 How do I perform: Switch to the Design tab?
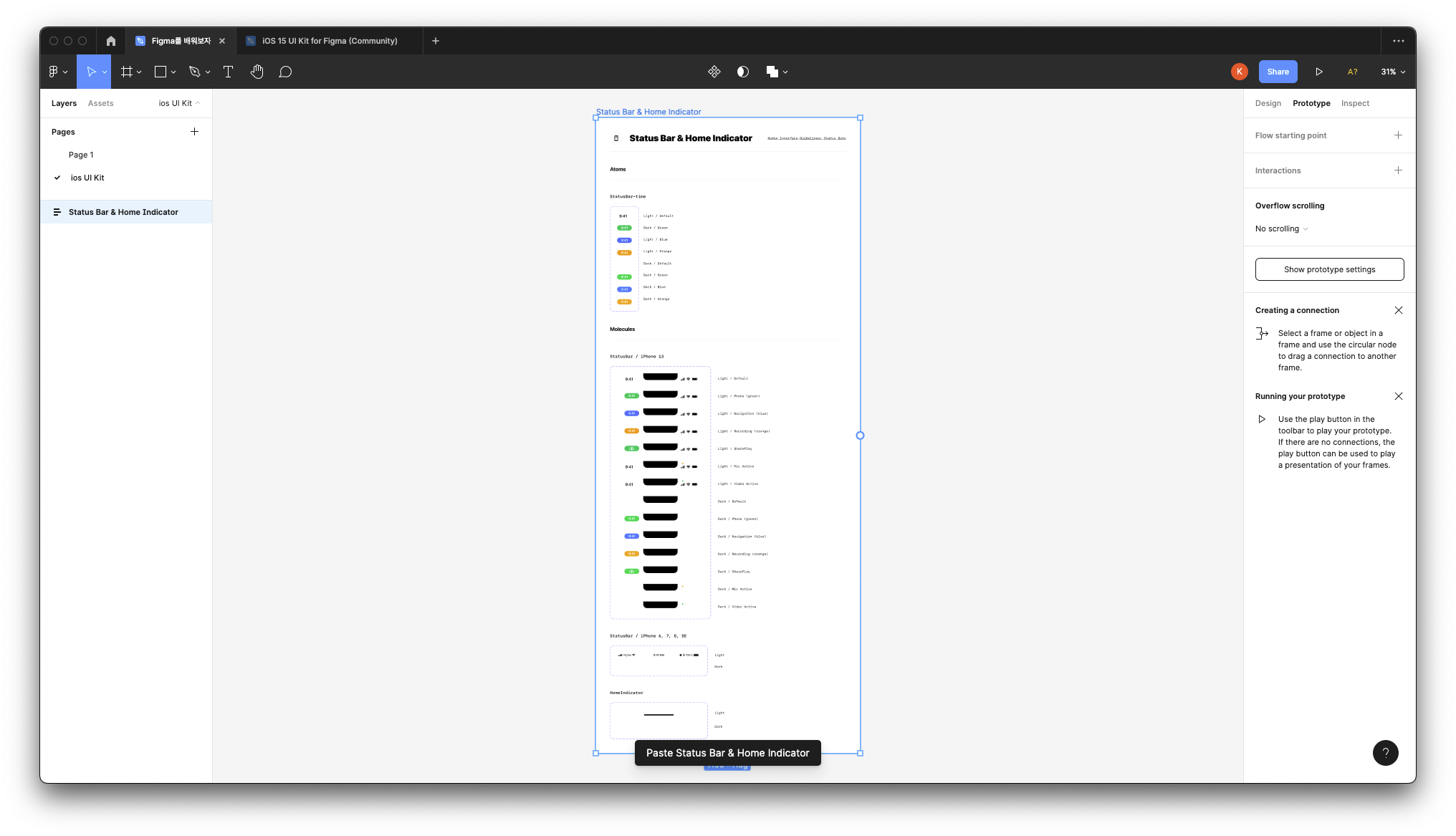click(1268, 103)
